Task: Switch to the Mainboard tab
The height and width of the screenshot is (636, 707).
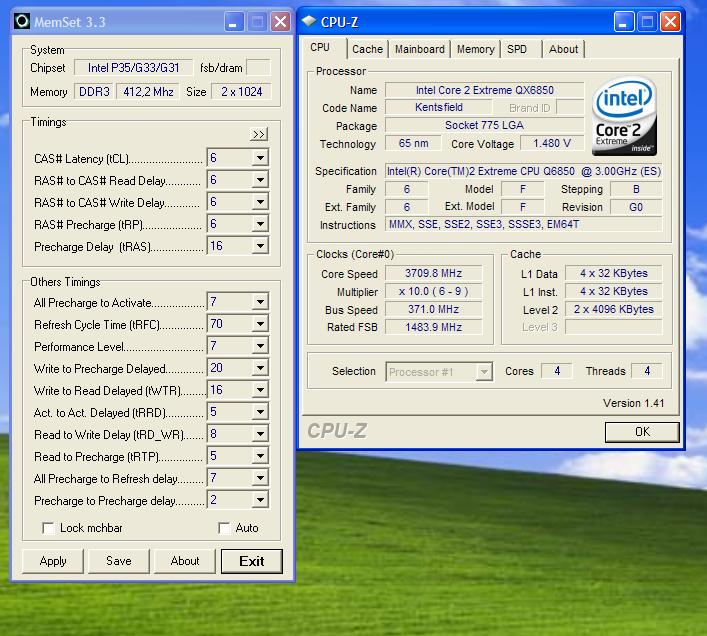Action: pyautogui.click(x=420, y=49)
